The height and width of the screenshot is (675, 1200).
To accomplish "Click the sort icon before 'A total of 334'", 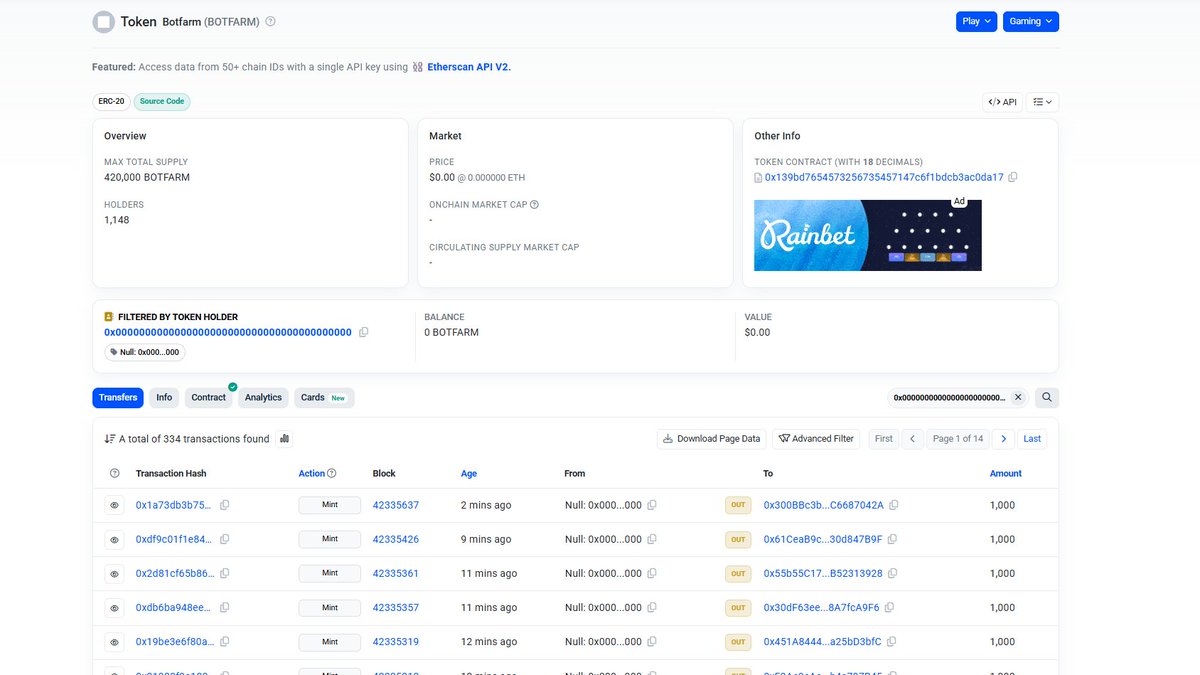I will pos(110,438).
